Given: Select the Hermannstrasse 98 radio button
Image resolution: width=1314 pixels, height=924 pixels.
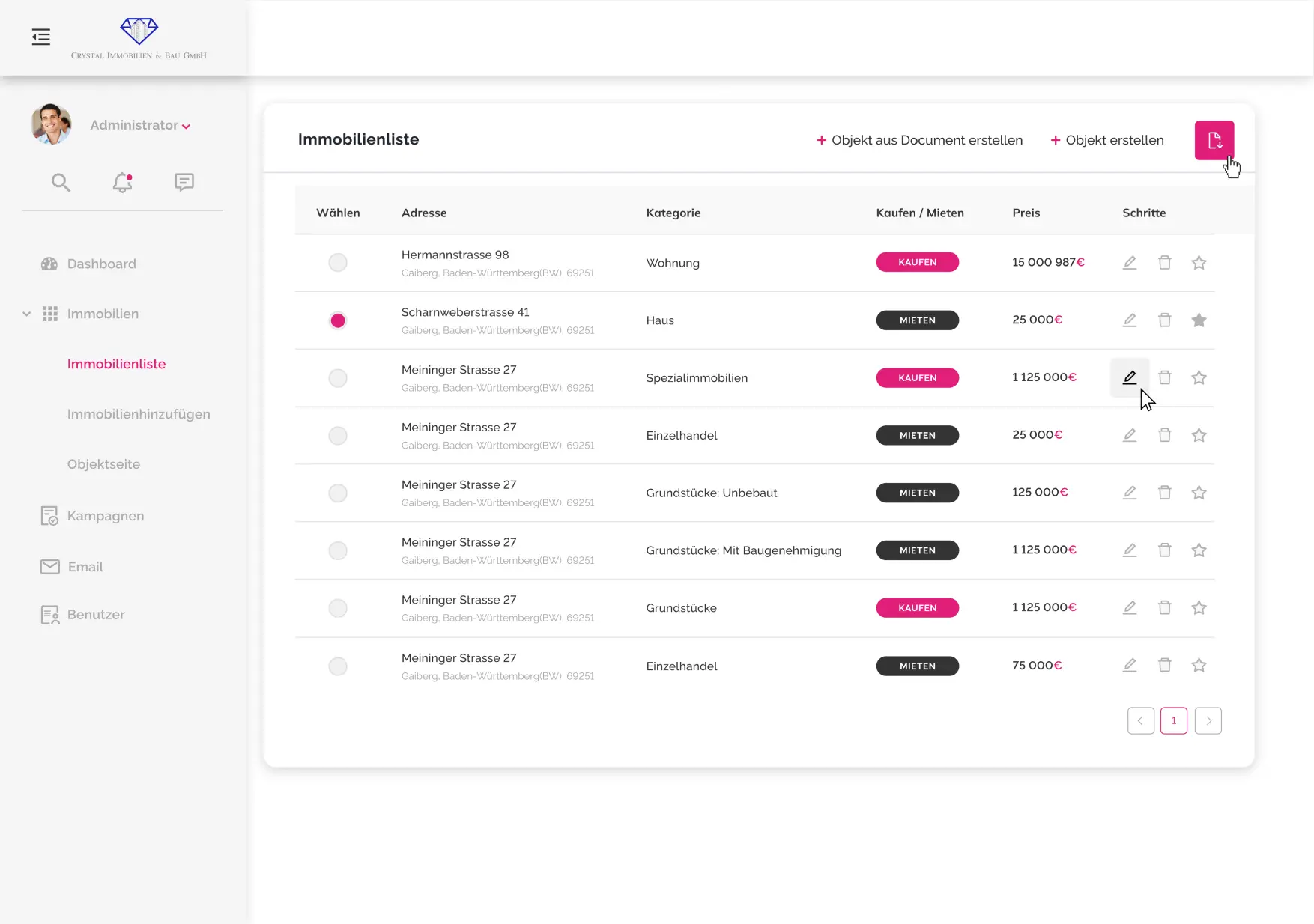Looking at the screenshot, I should coord(338,262).
